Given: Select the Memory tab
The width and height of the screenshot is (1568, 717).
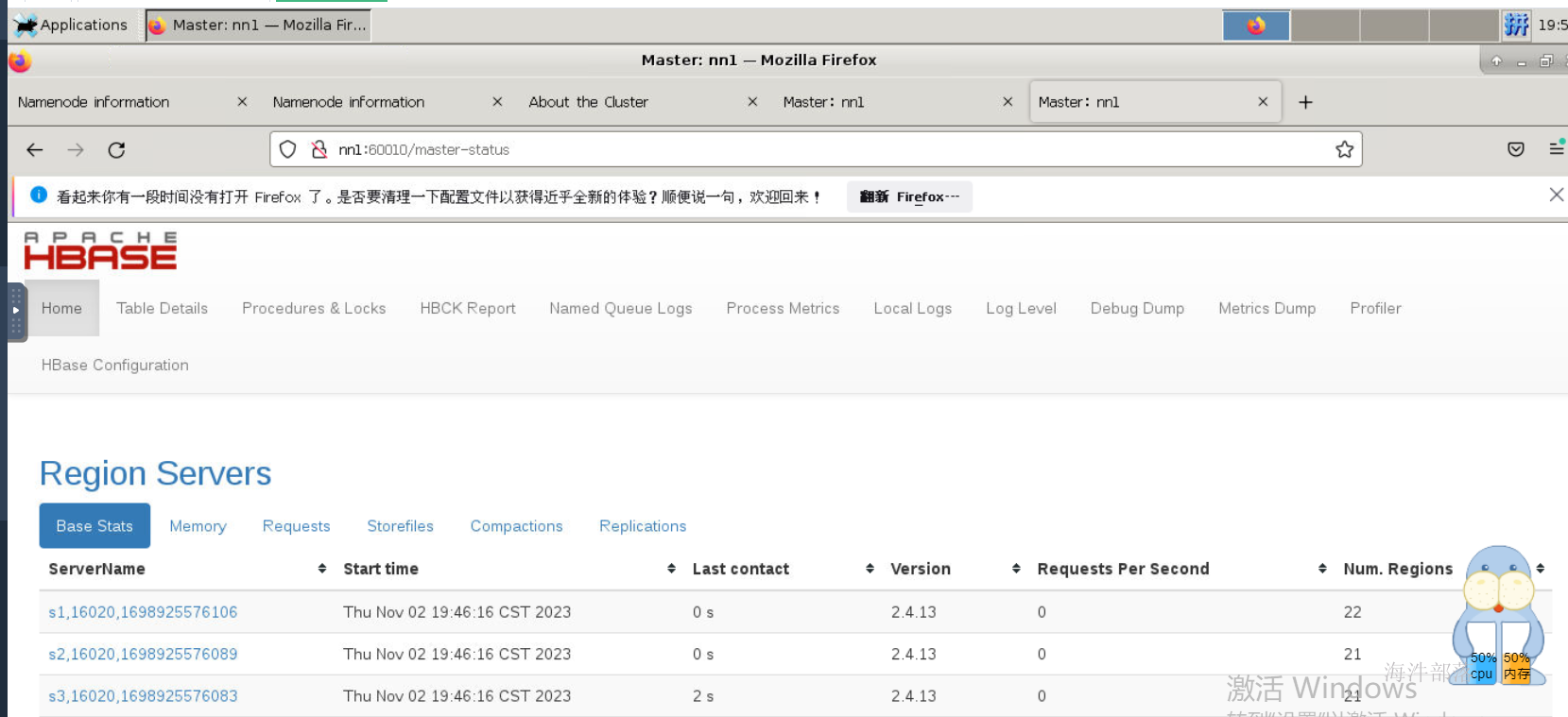Looking at the screenshot, I should tap(198, 526).
